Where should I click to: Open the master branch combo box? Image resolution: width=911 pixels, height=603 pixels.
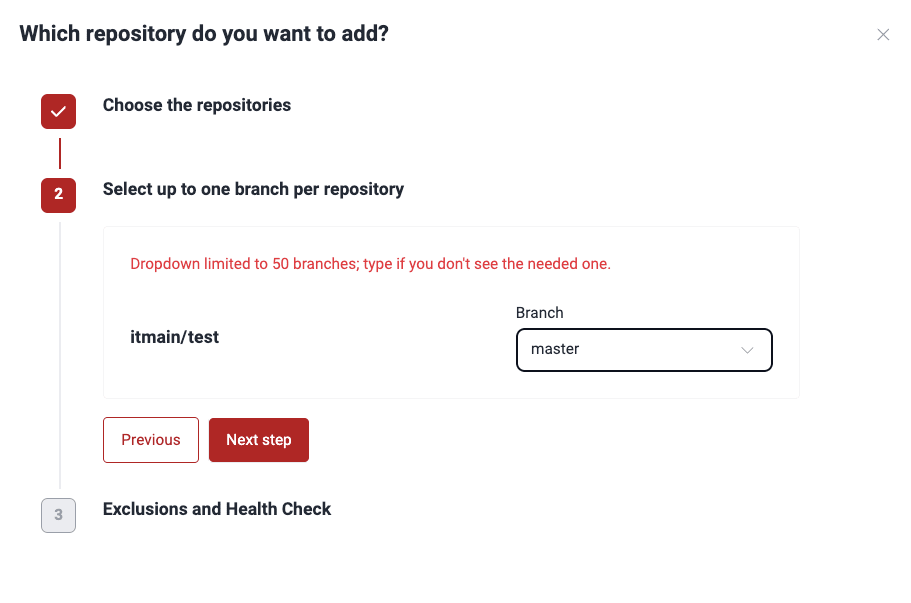tap(644, 350)
